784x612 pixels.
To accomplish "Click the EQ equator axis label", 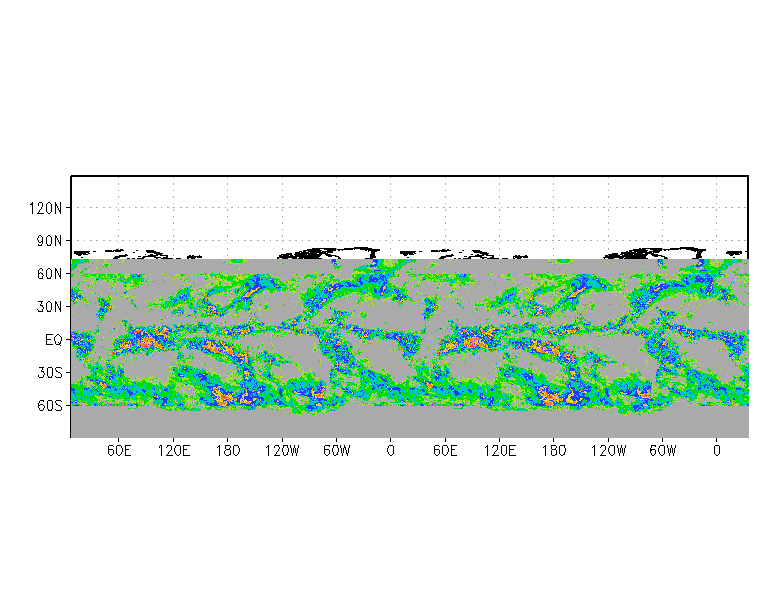I will (x=54, y=340).
